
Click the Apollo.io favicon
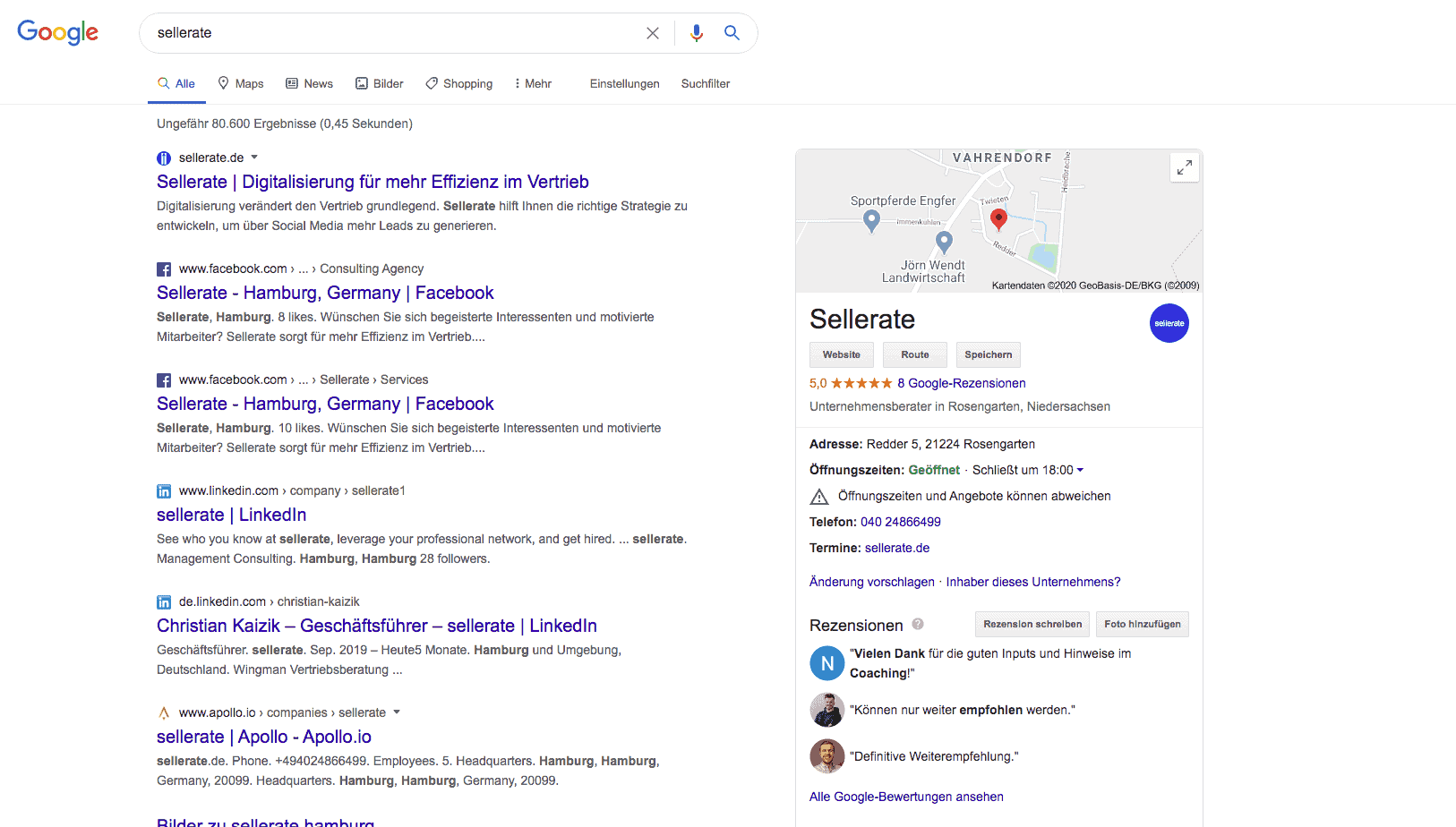tap(164, 713)
